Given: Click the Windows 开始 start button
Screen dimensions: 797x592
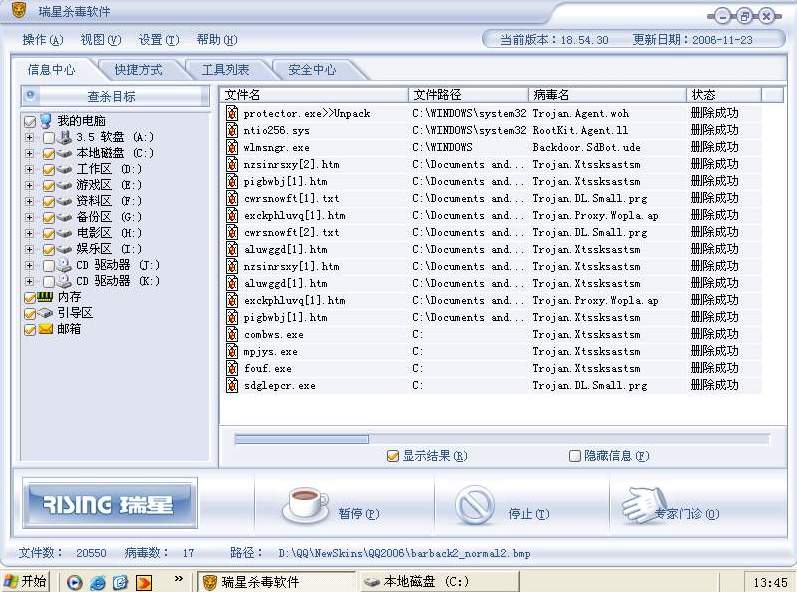Looking at the screenshot, I should tap(24, 581).
